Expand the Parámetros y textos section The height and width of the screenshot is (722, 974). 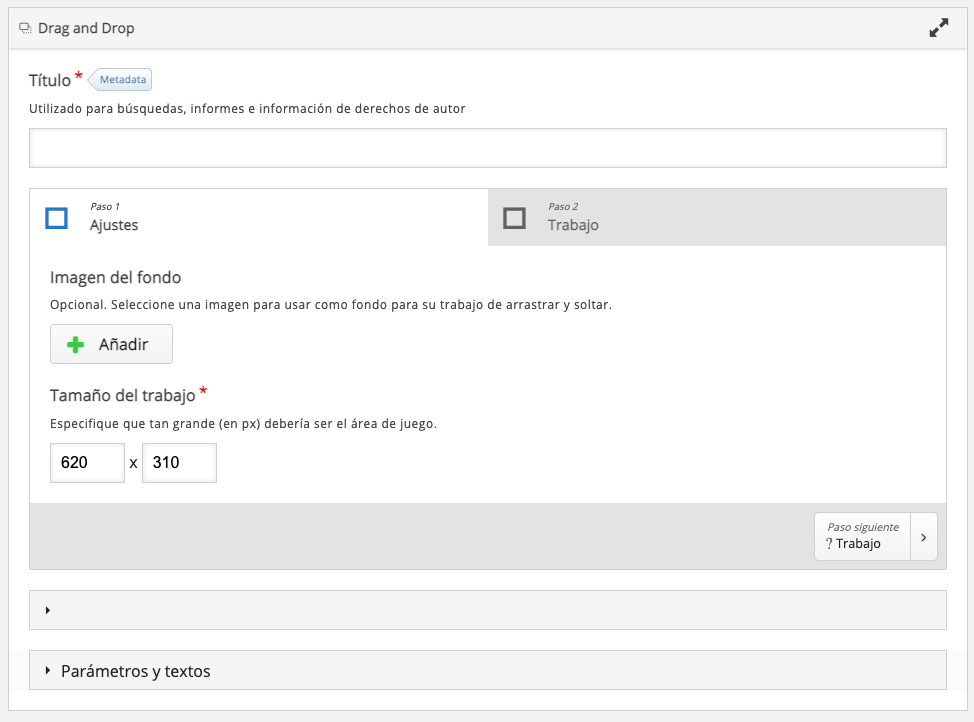[x=488, y=670]
